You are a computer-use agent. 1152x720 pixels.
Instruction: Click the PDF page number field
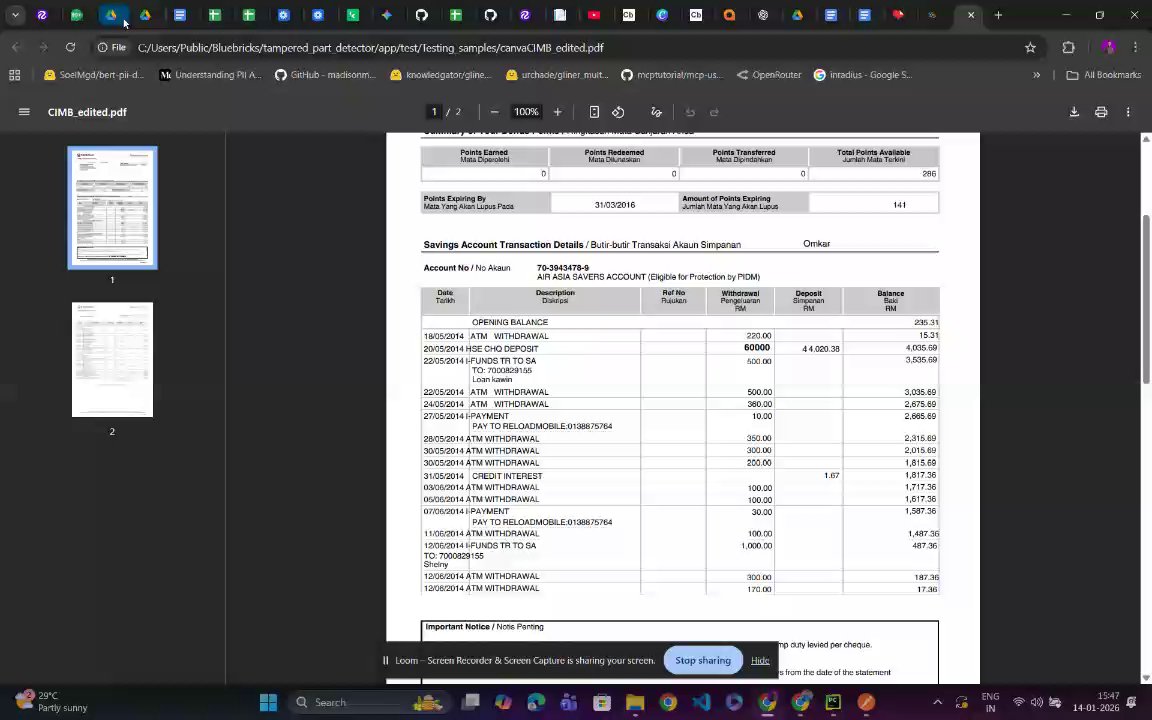434,112
